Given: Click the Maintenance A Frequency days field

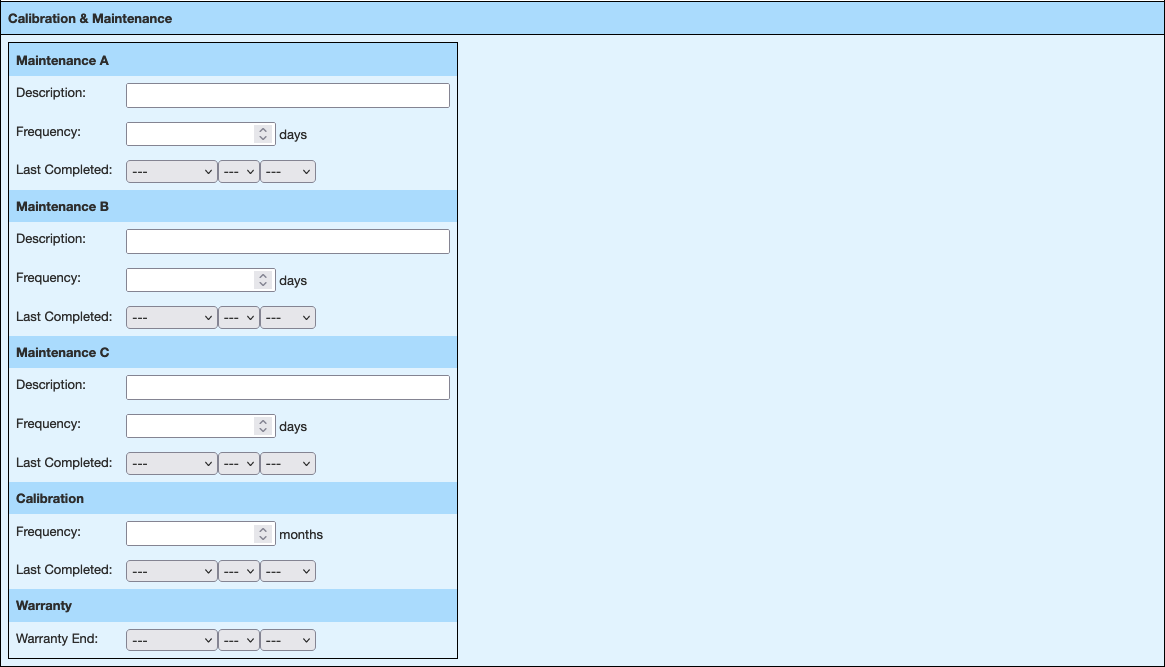Looking at the screenshot, I should click(x=190, y=134).
